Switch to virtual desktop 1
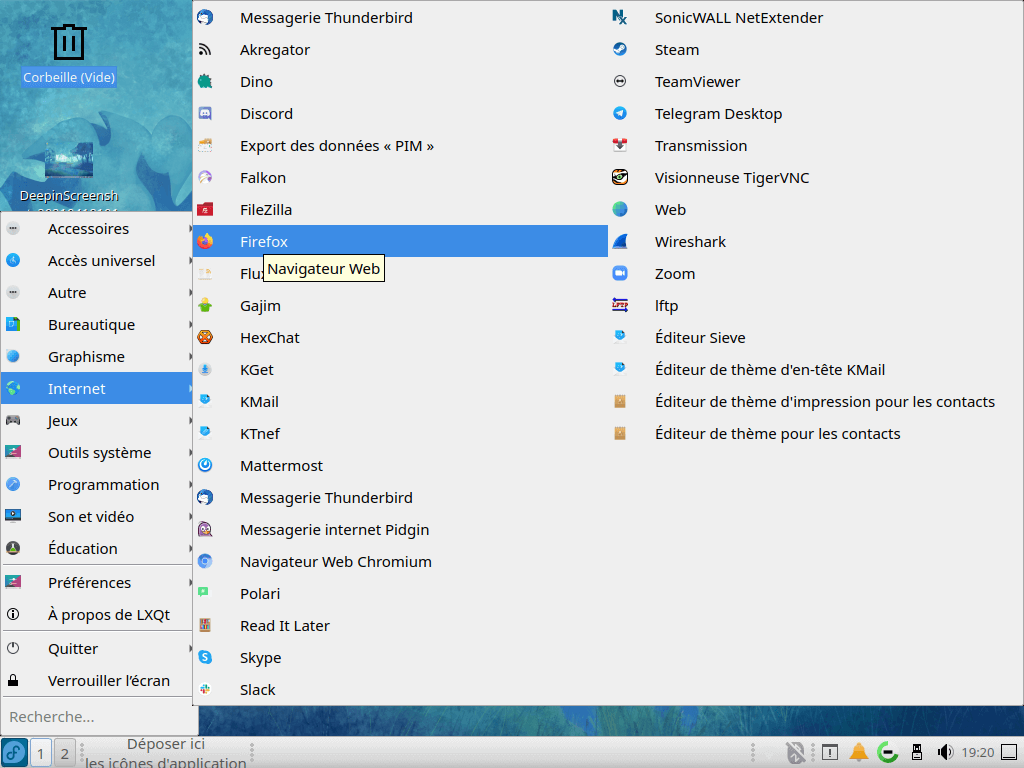Screen dimensions: 1024x768 click(x=40, y=754)
